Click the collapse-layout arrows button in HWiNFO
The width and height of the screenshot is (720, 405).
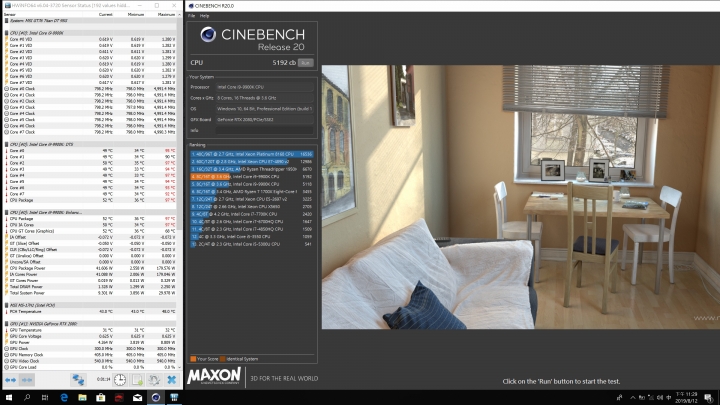tap(27, 380)
